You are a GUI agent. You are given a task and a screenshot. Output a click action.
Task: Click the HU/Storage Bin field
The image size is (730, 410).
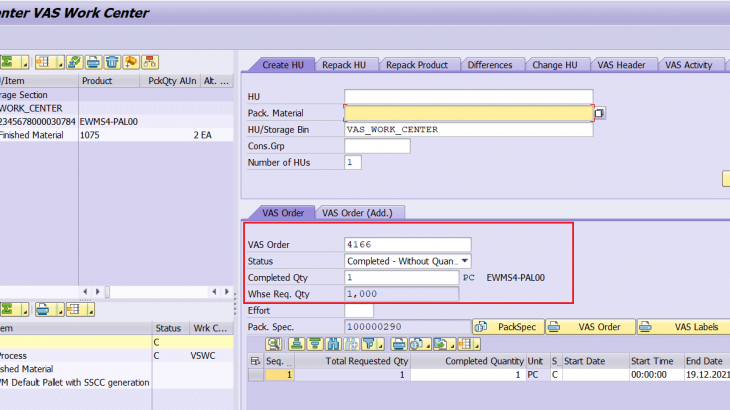click(468, 129)
